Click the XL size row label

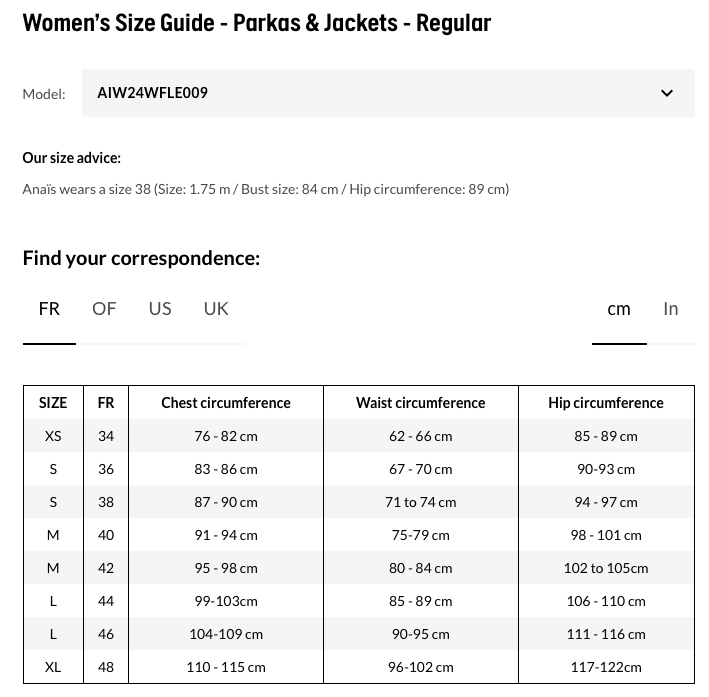(x=53, y=667)
